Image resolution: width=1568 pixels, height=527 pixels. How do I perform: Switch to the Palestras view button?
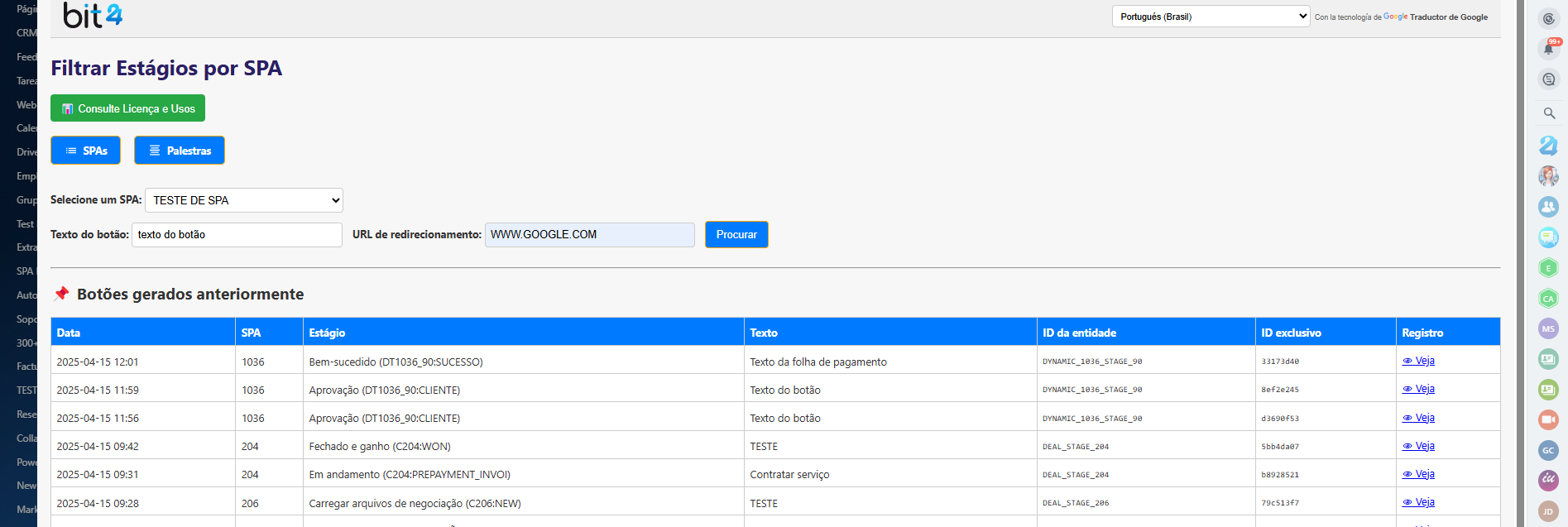tap(180, 151)
